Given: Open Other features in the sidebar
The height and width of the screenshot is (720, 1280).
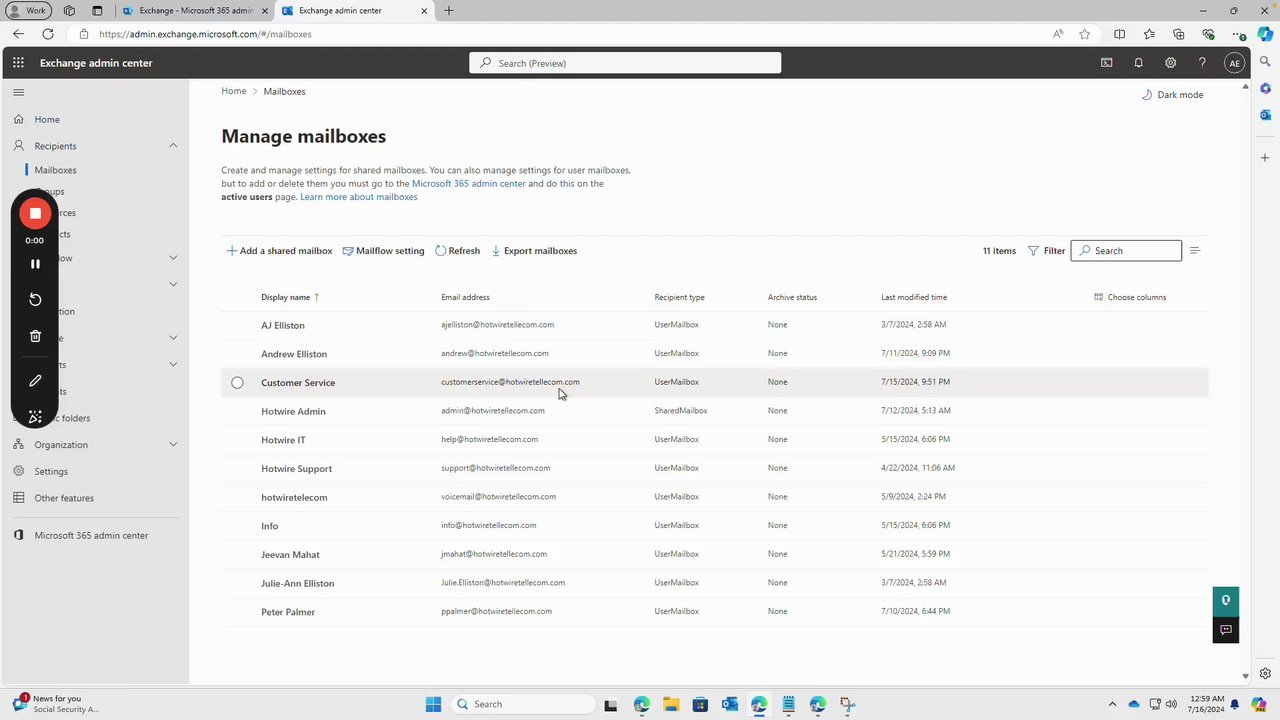Looking at the screenshot, I should pyautogui.click(x=64, y=498).
